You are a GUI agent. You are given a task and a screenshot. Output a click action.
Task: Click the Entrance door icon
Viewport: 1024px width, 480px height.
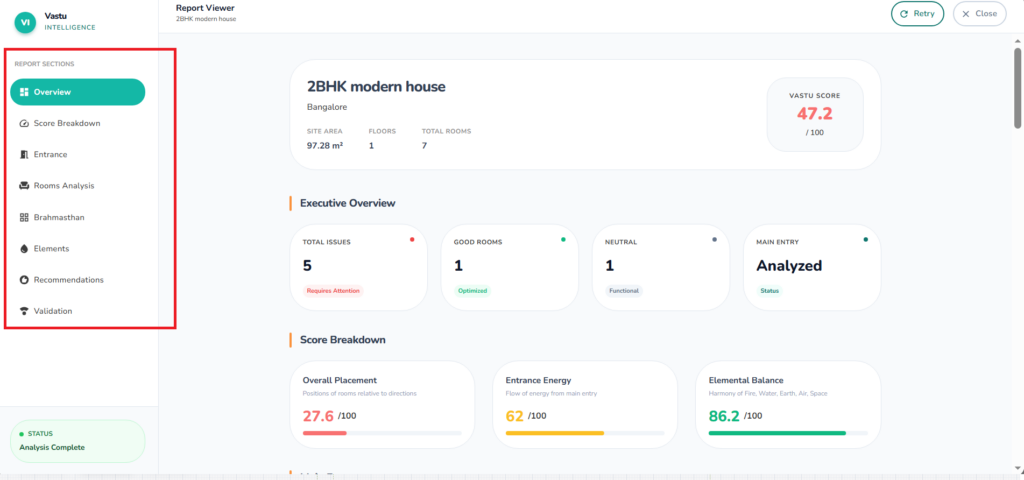(x=24, y=155)
